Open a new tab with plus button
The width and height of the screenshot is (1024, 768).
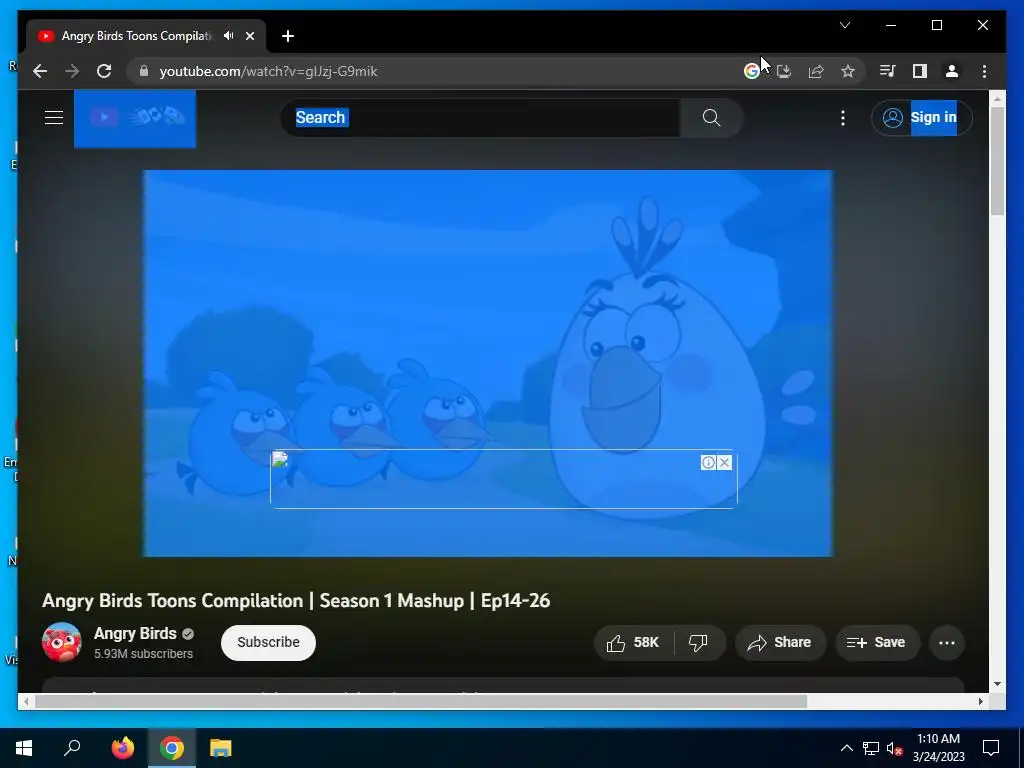(288, 36)
